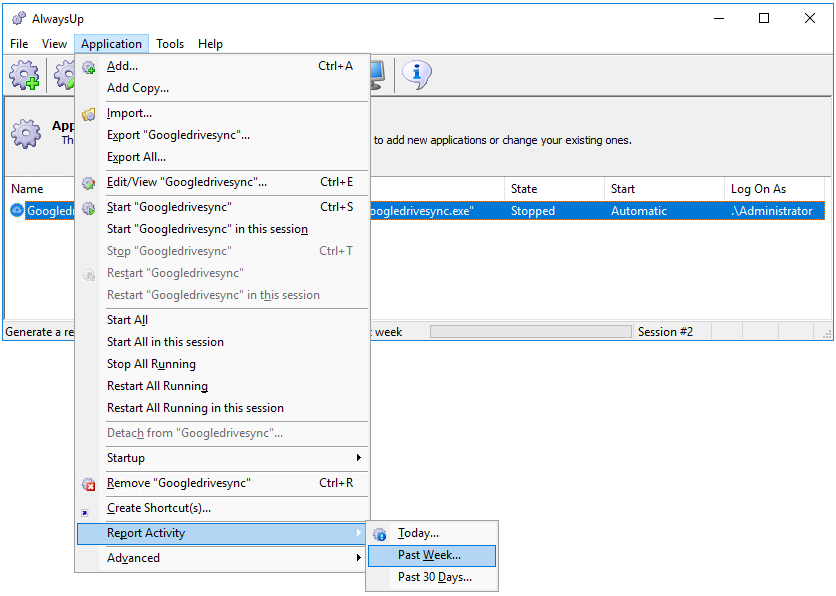Expand the Report Activity submenu
This screenshot has height=596, width=836.
[222, 533]
